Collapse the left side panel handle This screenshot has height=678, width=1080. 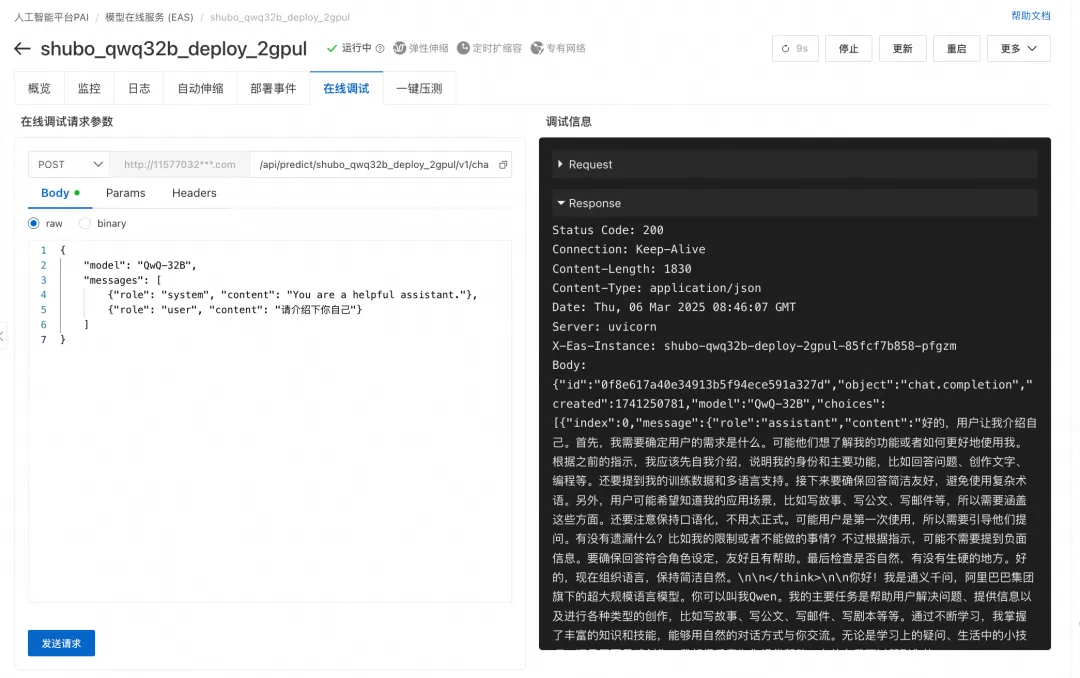point(3,336)
